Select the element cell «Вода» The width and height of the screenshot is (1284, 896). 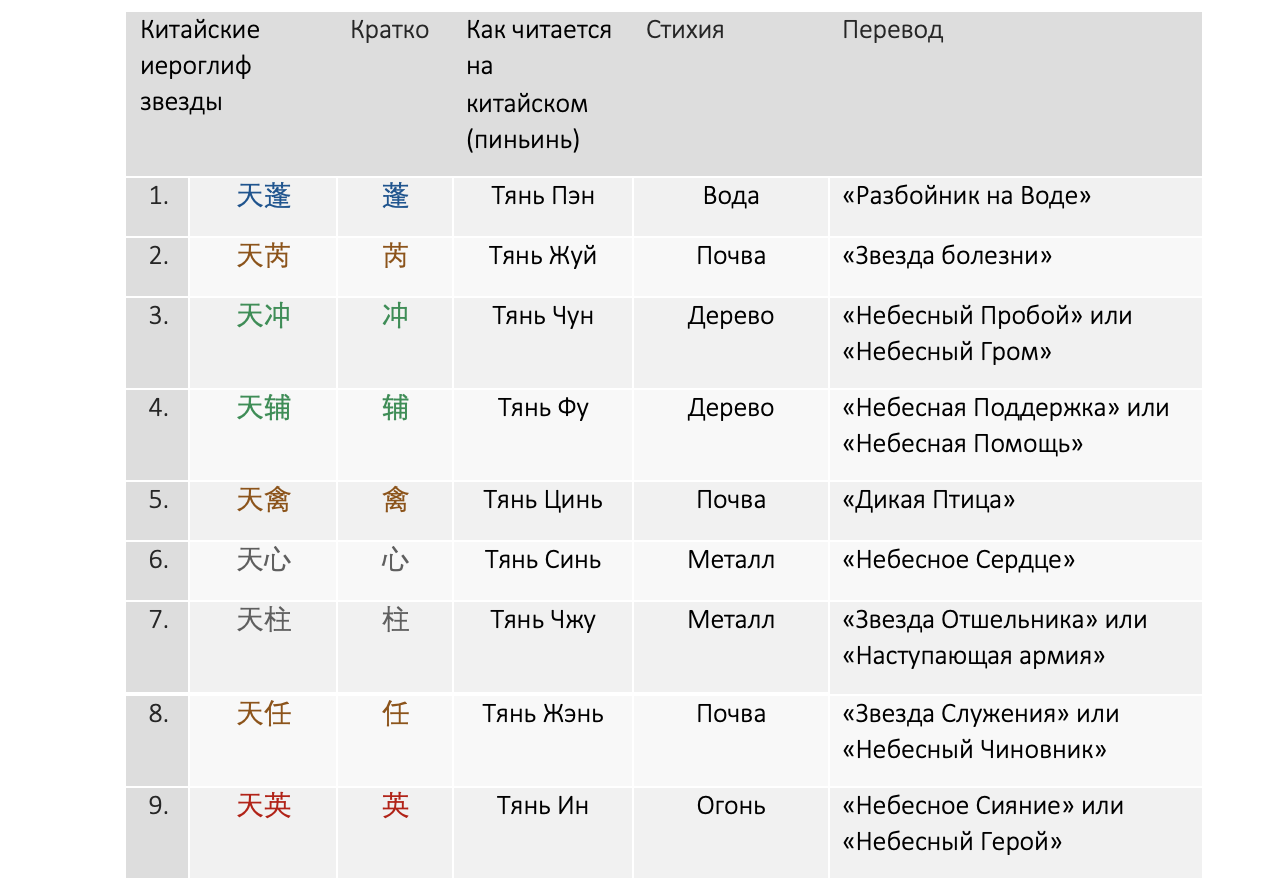731,196
